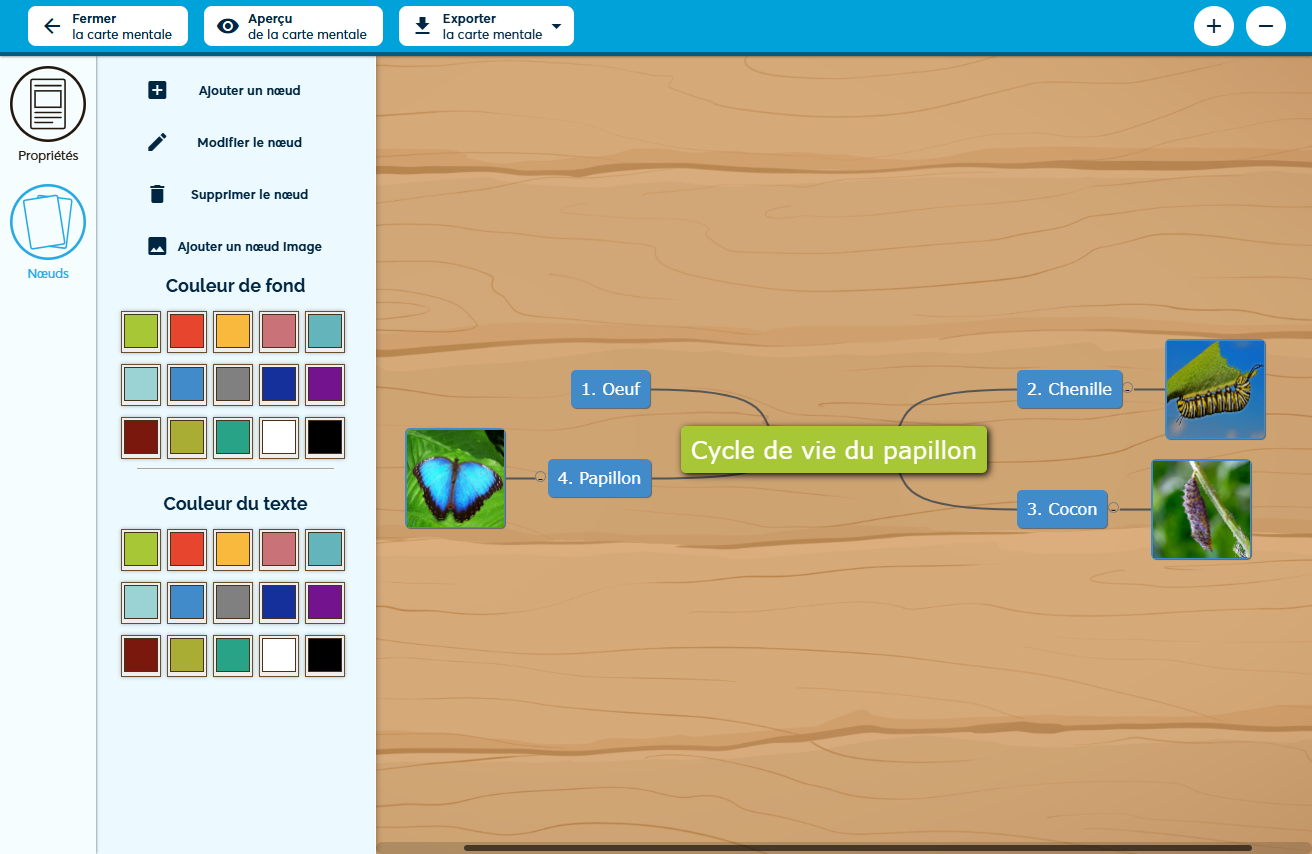
Task: Click the plus icon beside Ajouter un nœud
Action: [x=157, y=91]
